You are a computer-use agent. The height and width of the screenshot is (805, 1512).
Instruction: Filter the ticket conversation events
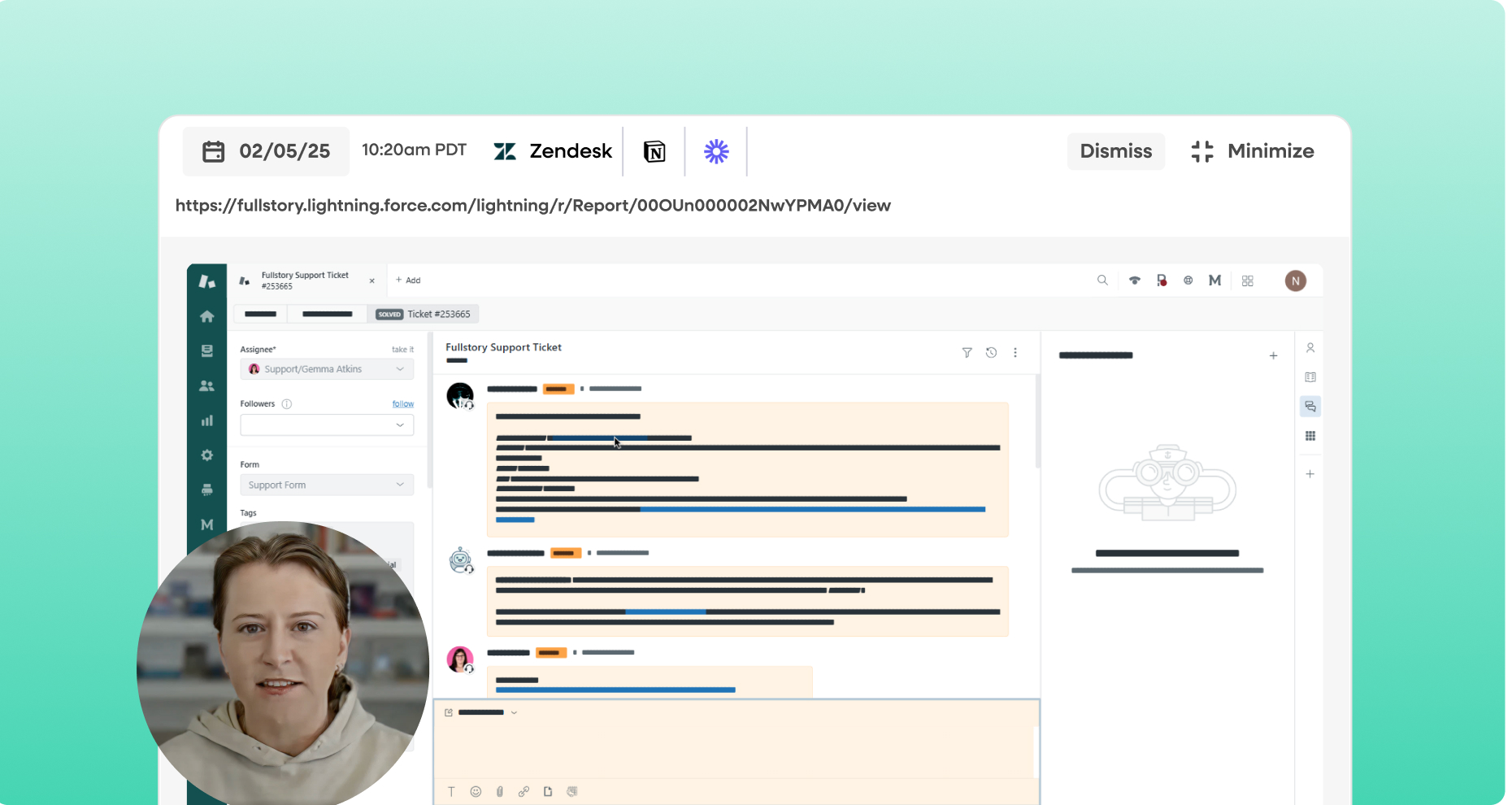[x=967, y=353]
